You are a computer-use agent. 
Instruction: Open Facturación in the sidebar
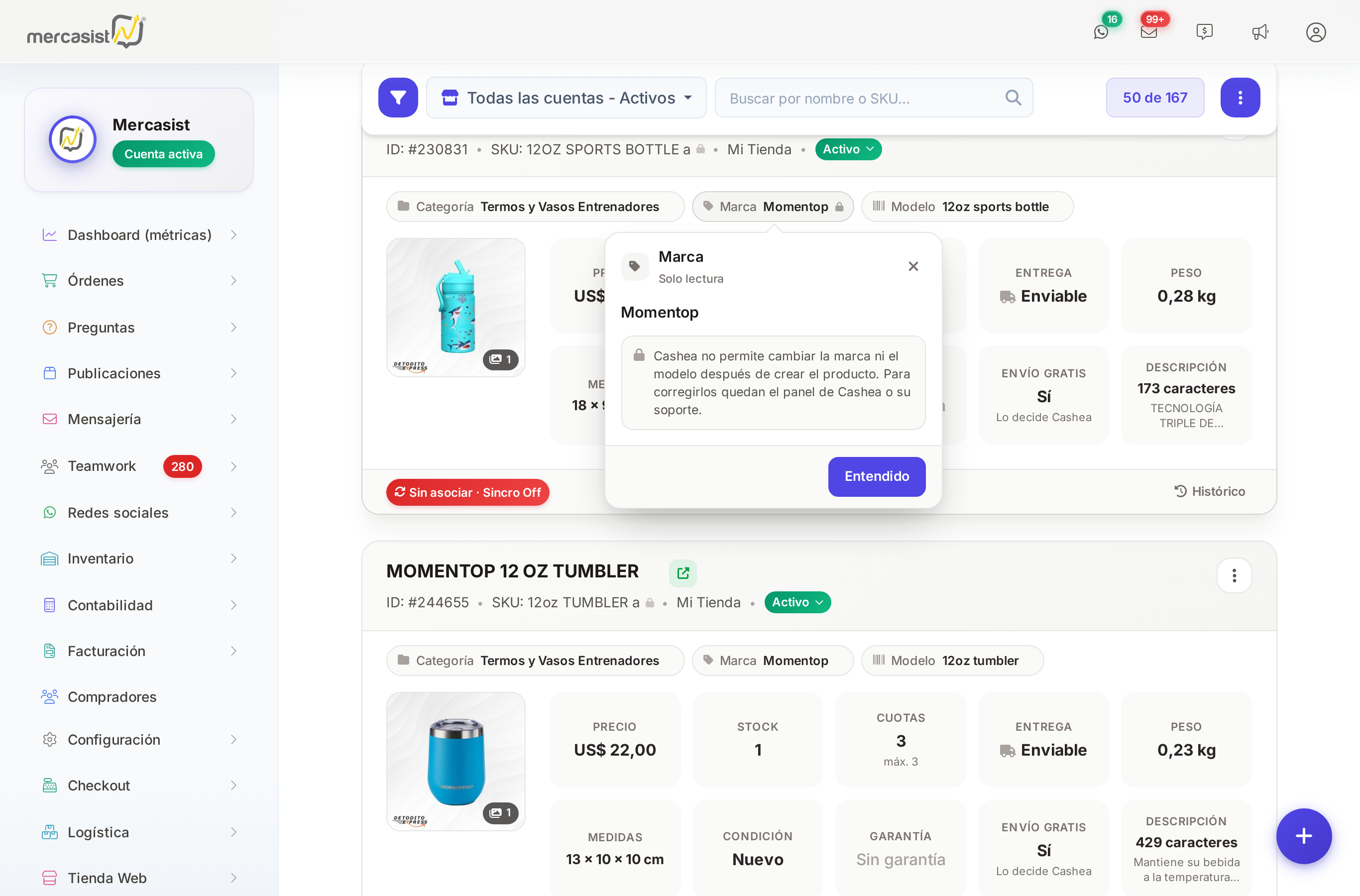point(139,651)
